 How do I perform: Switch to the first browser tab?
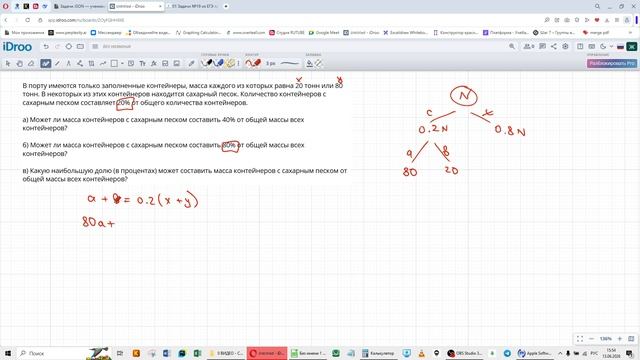pyautogui.click(x=80, y=7)
